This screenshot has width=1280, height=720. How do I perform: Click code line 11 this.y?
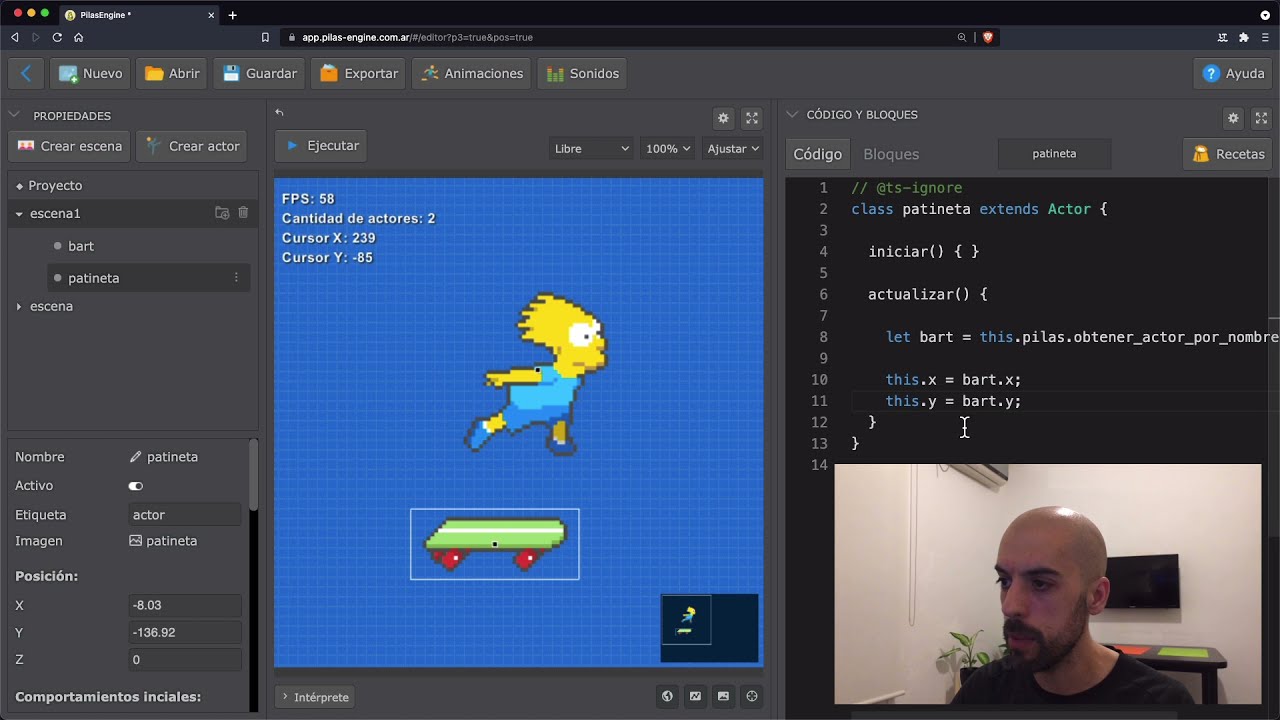click(953, 401)
